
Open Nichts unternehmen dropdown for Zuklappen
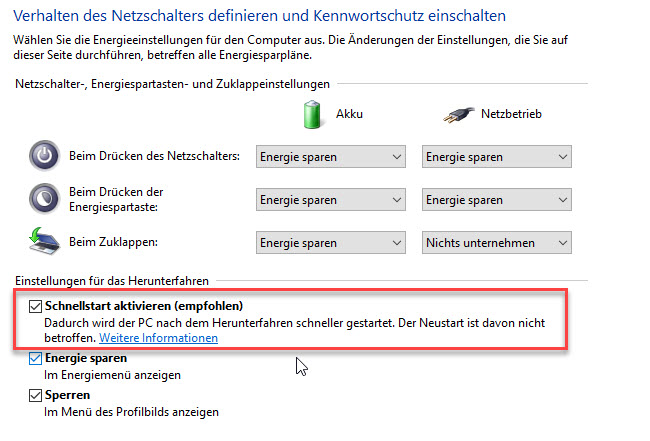coord(497,242)
